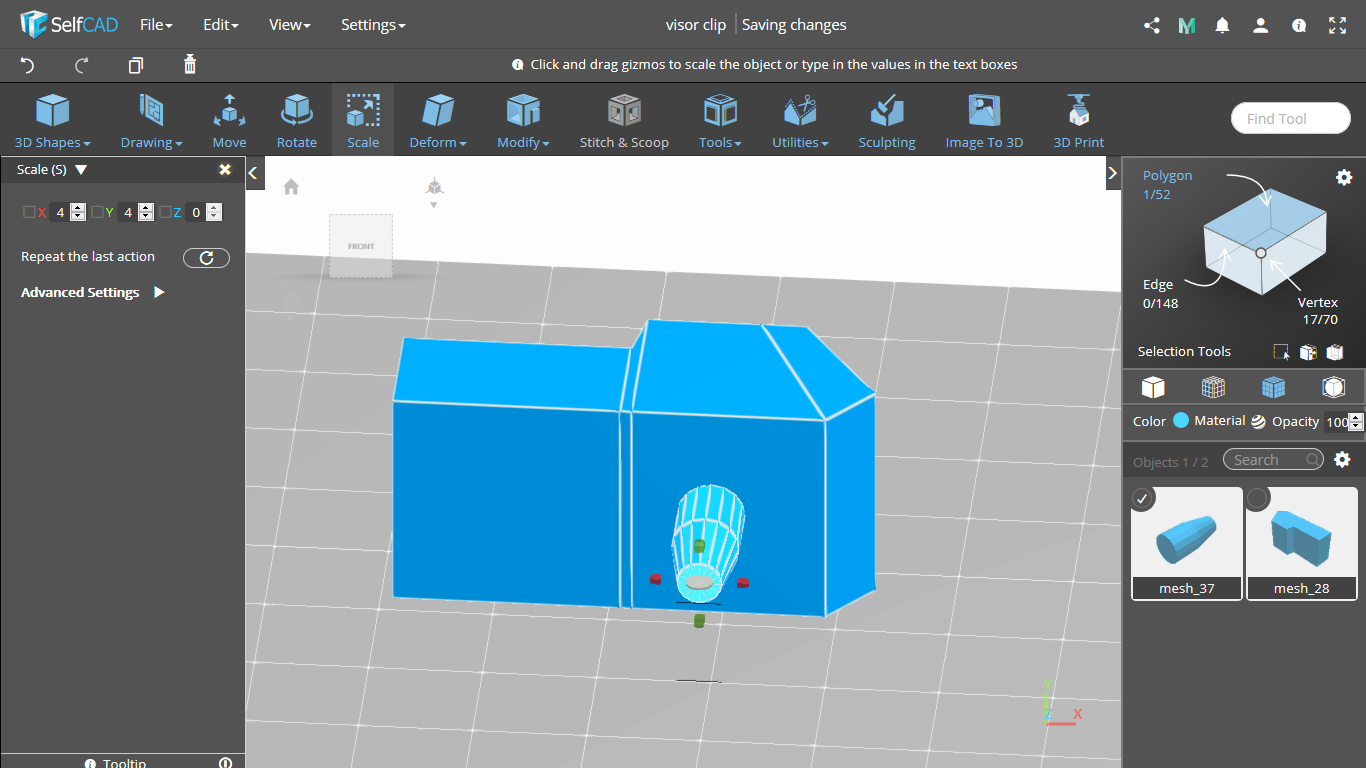The width and height of the screenshot is (1366, 768).
Task: Switch to solid plus wireframe blue cube
Action: pyautogui.click(x=1273, y=387)
